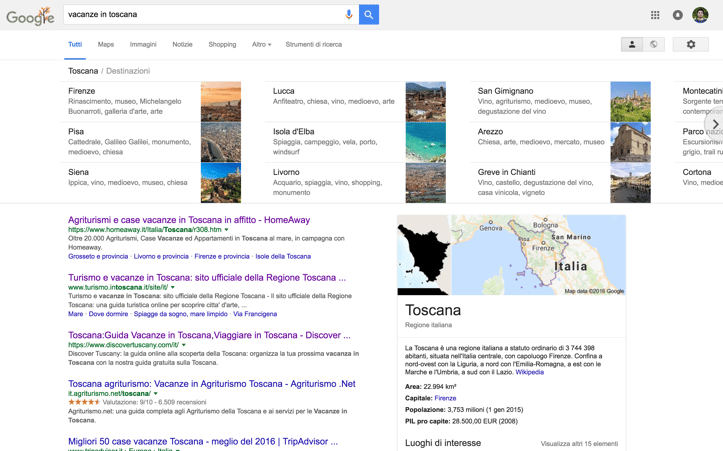Expand the turismo.intoscana.it URL dropdown arrow
The width and height of the screenshot is (723, 451).
173,287
